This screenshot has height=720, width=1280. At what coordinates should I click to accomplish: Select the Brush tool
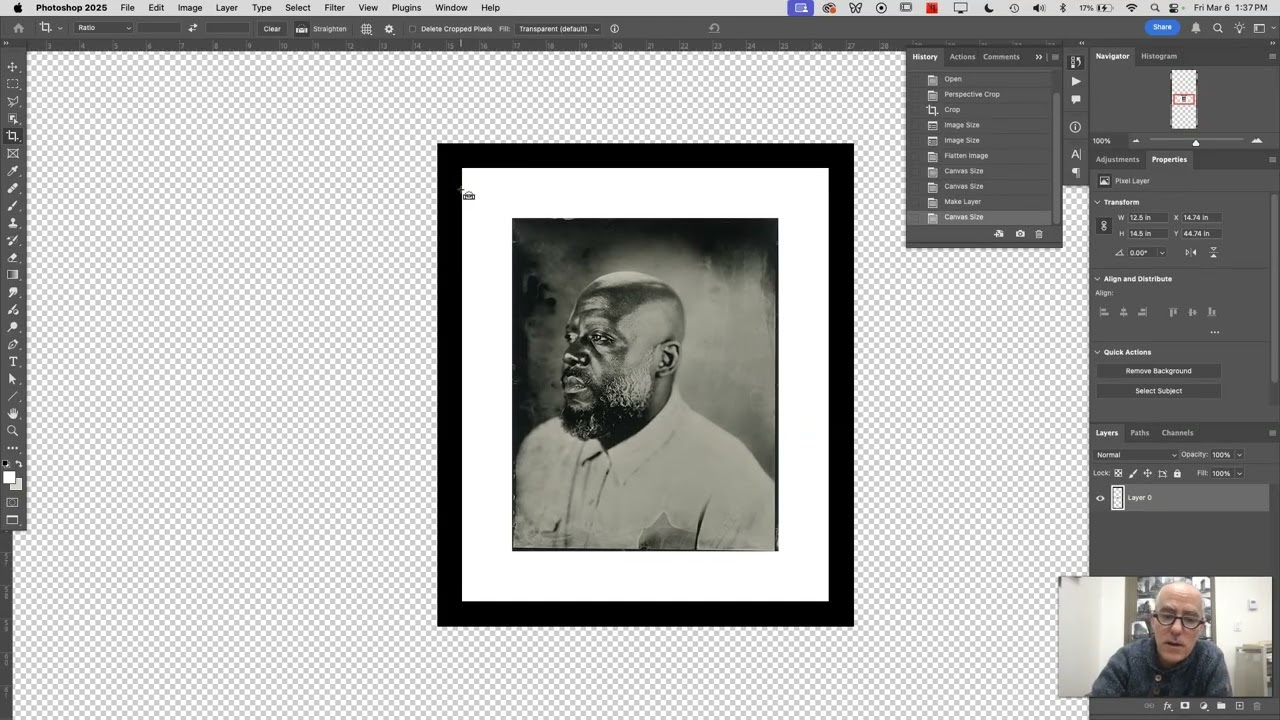click(13, 205)
